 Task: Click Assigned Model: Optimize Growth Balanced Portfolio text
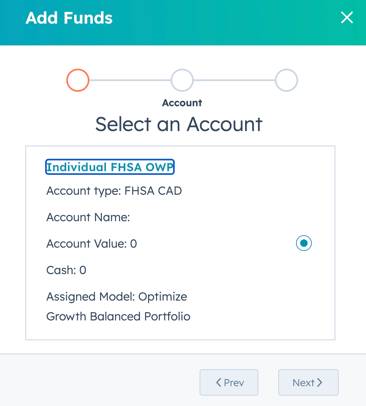pos(118,306)
